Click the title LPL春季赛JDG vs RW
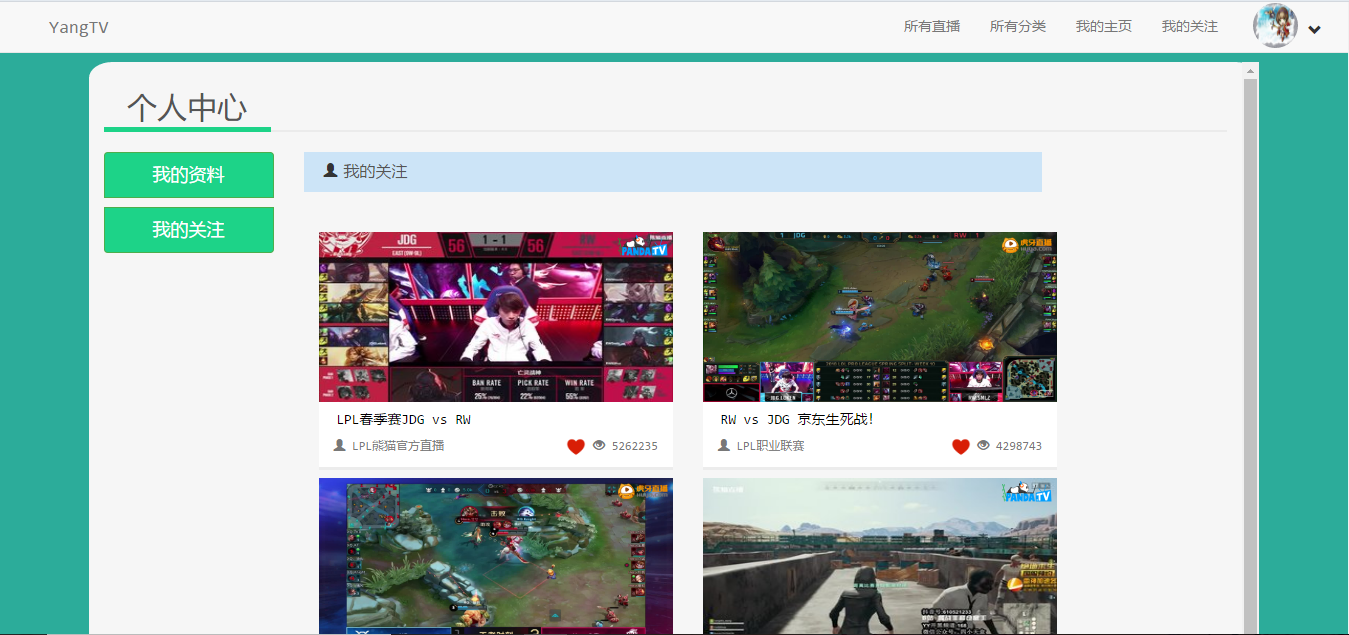This screenshot has width=1349, height=635. [x=404, y=419]
